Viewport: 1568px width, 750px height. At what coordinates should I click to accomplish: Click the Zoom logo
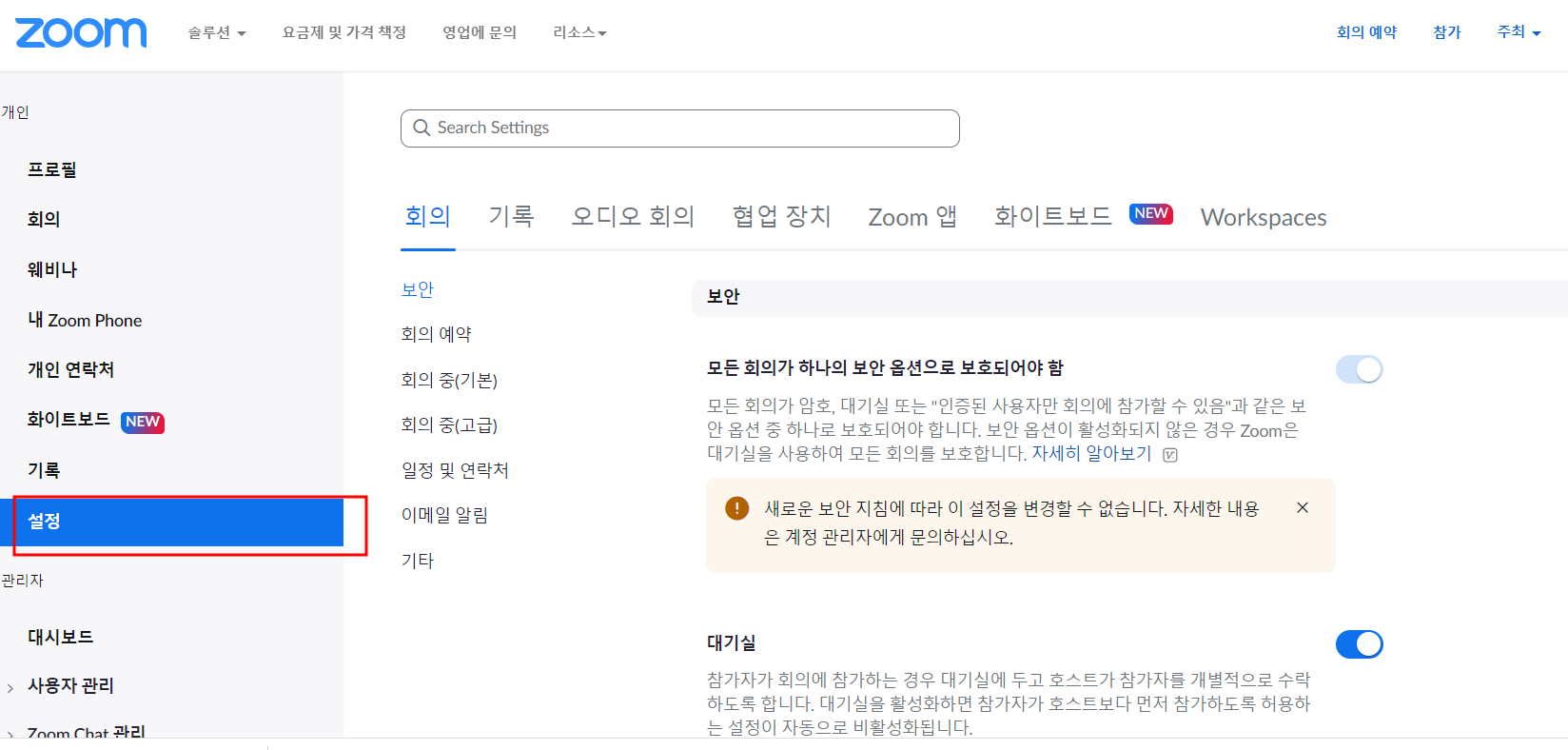click(81, 32)
